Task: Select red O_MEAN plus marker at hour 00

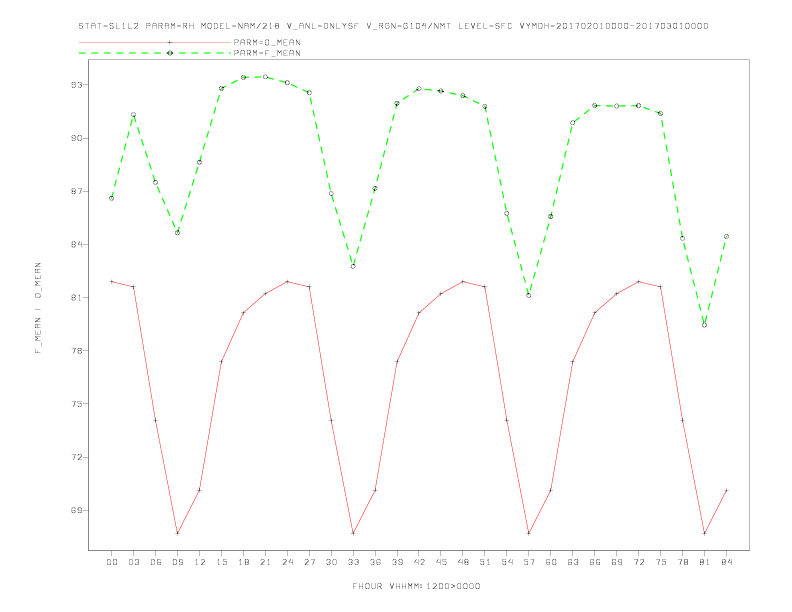Action: click(x=112, y=282)
